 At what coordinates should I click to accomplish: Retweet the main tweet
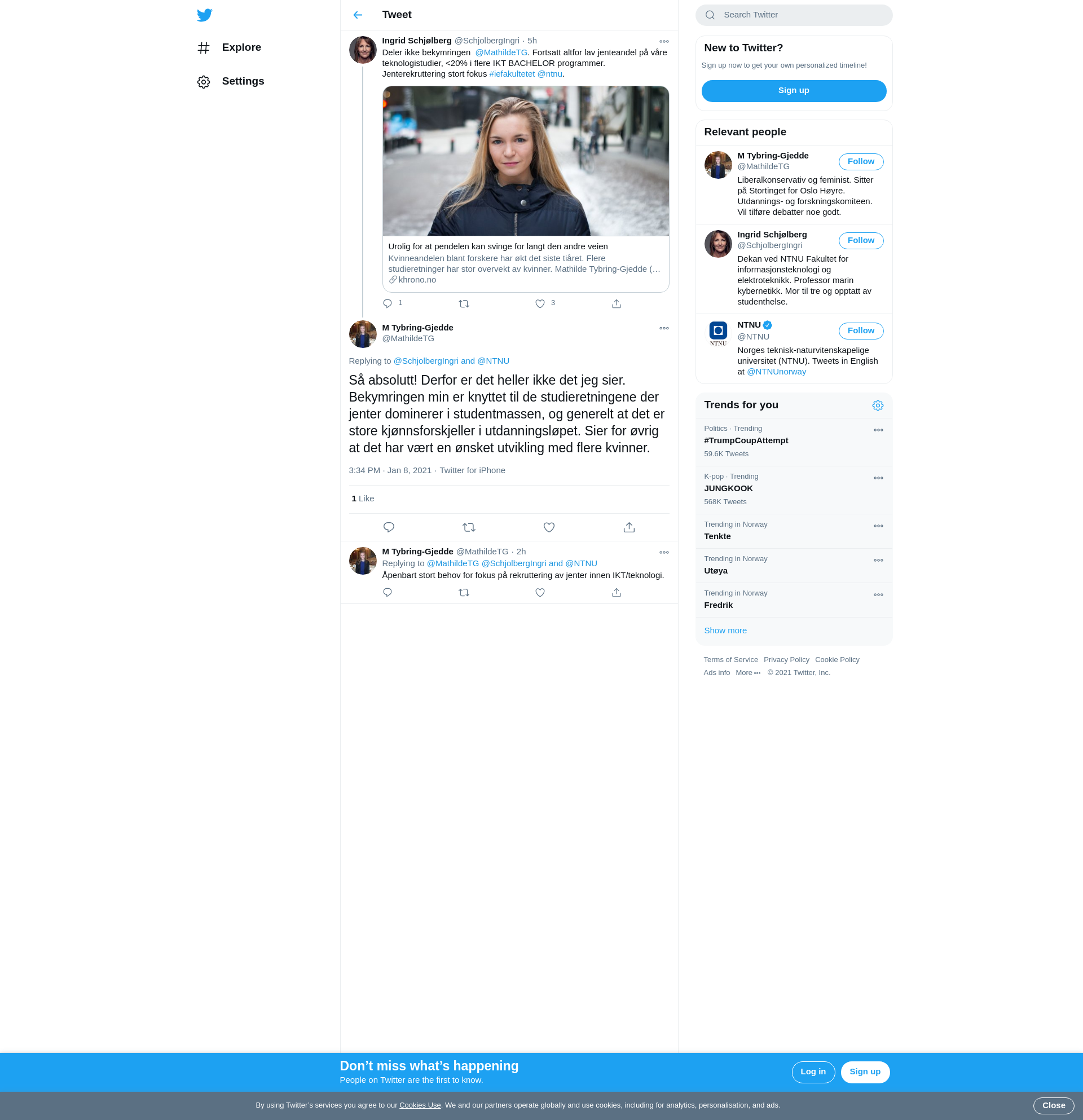click(469, 527)
